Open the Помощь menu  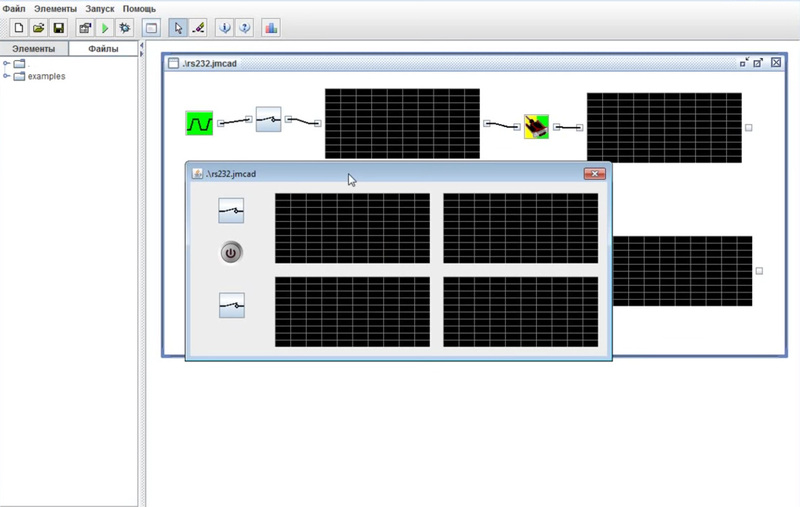[139, 9]
